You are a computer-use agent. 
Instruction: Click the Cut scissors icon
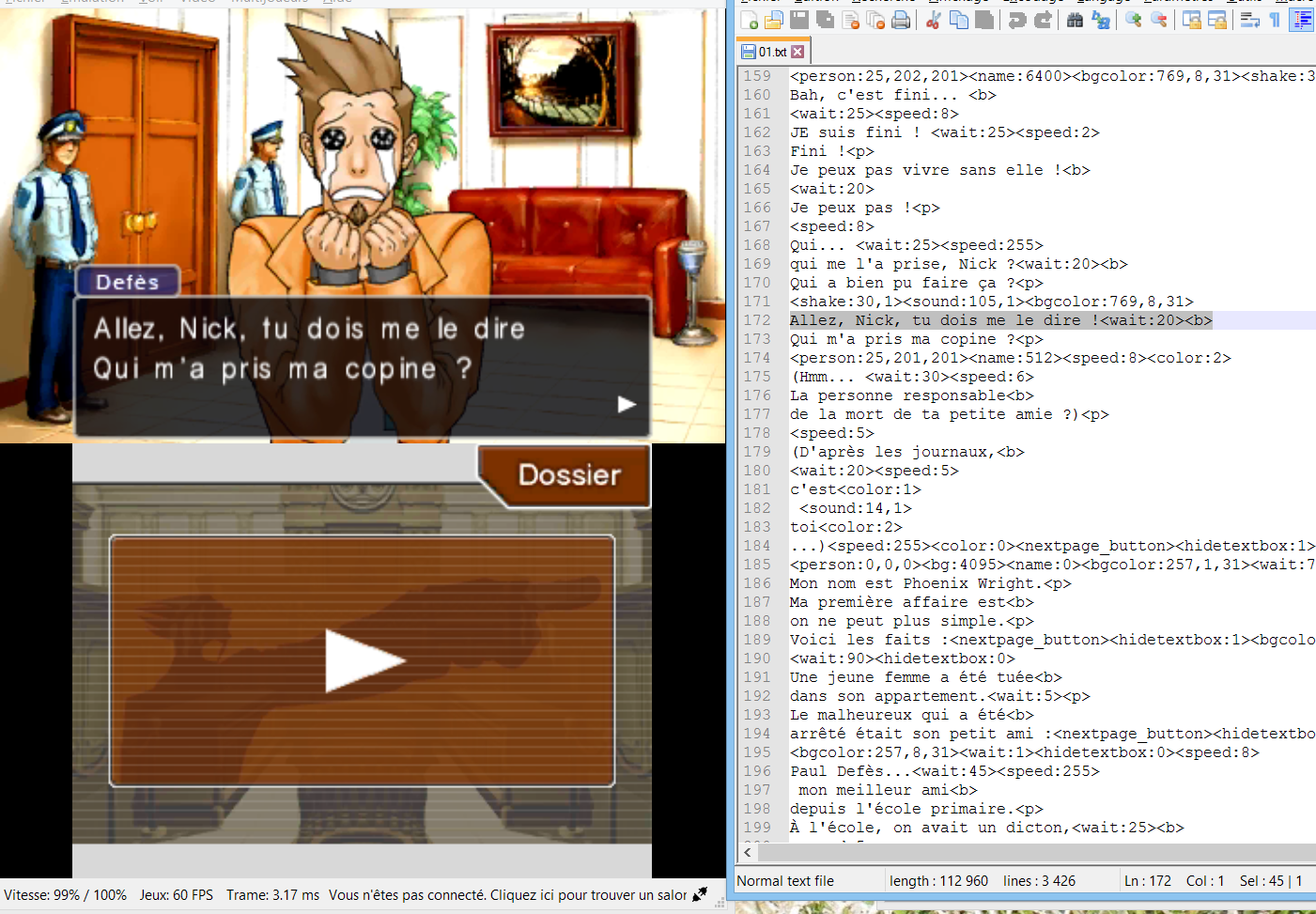[x=933, y=20]
